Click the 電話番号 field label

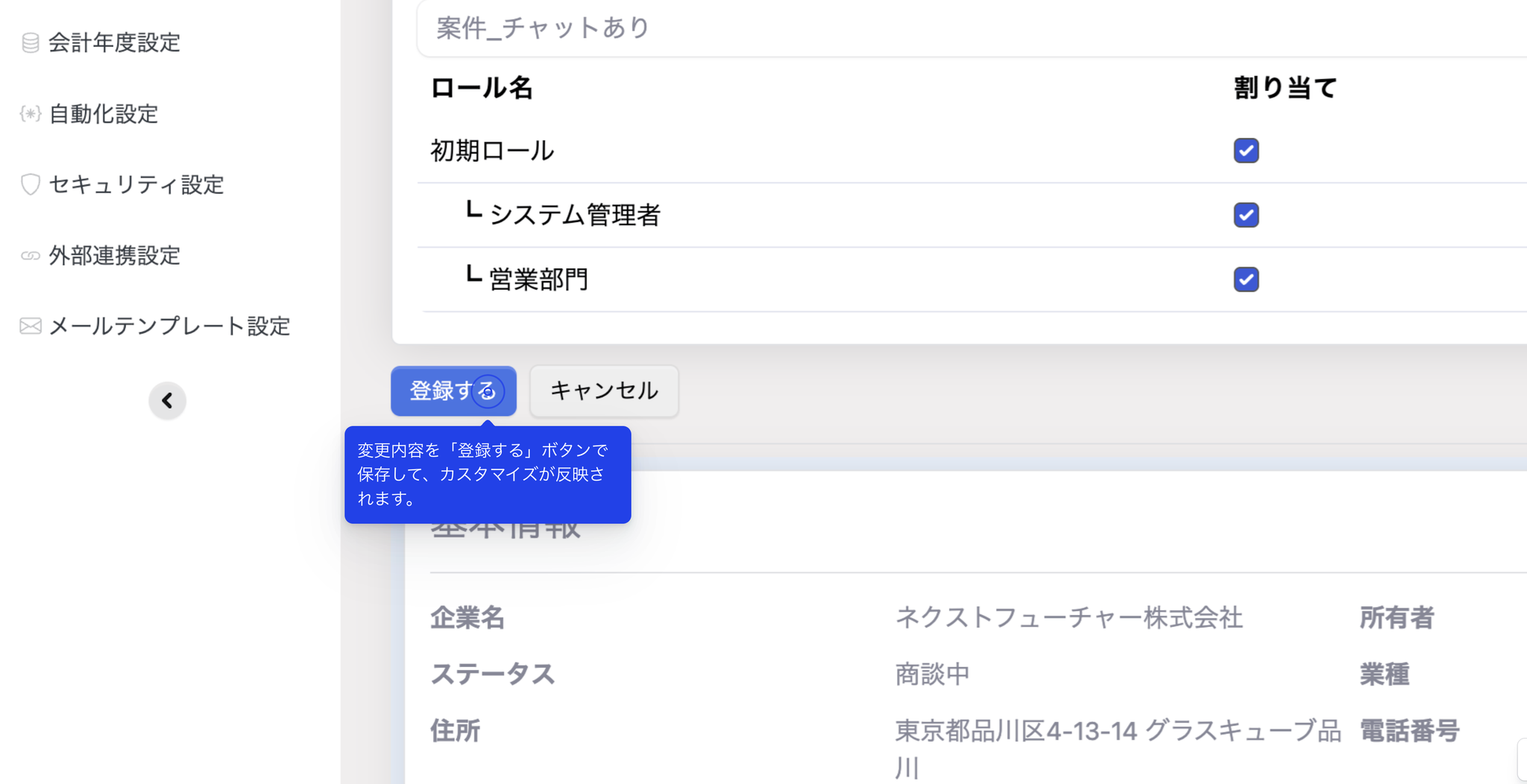point(1409,730)
